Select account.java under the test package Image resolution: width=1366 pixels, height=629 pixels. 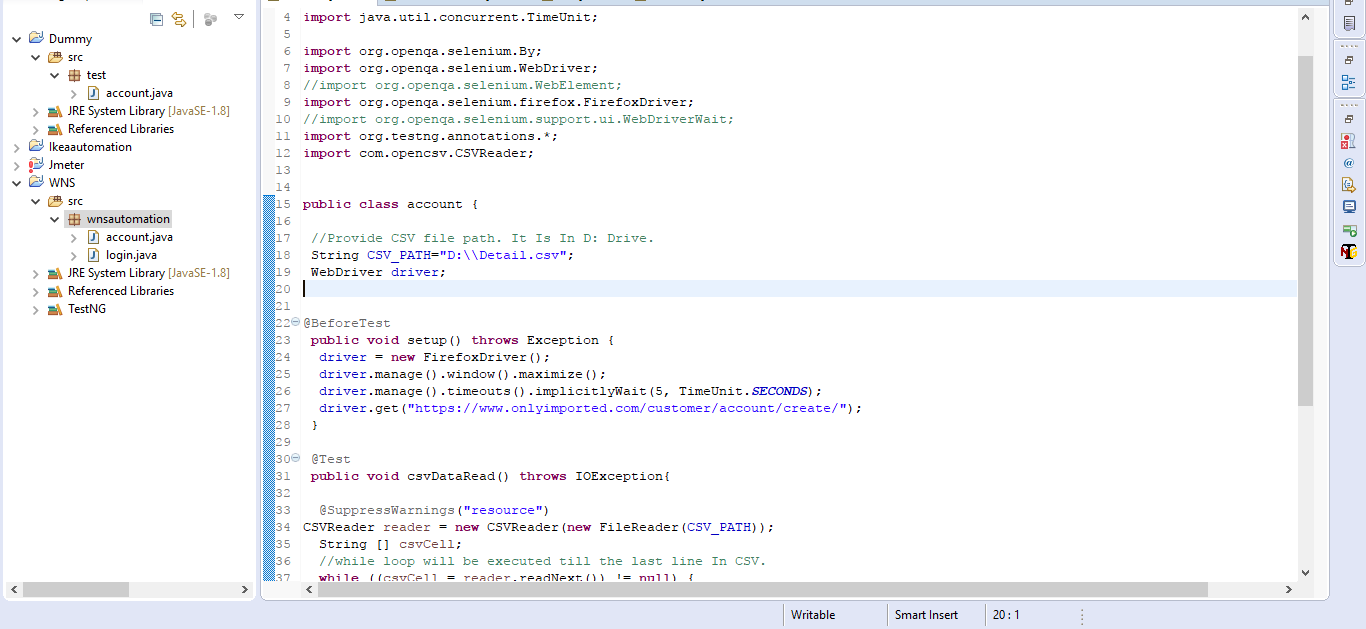pyautogui.click(x=139, y=93)
